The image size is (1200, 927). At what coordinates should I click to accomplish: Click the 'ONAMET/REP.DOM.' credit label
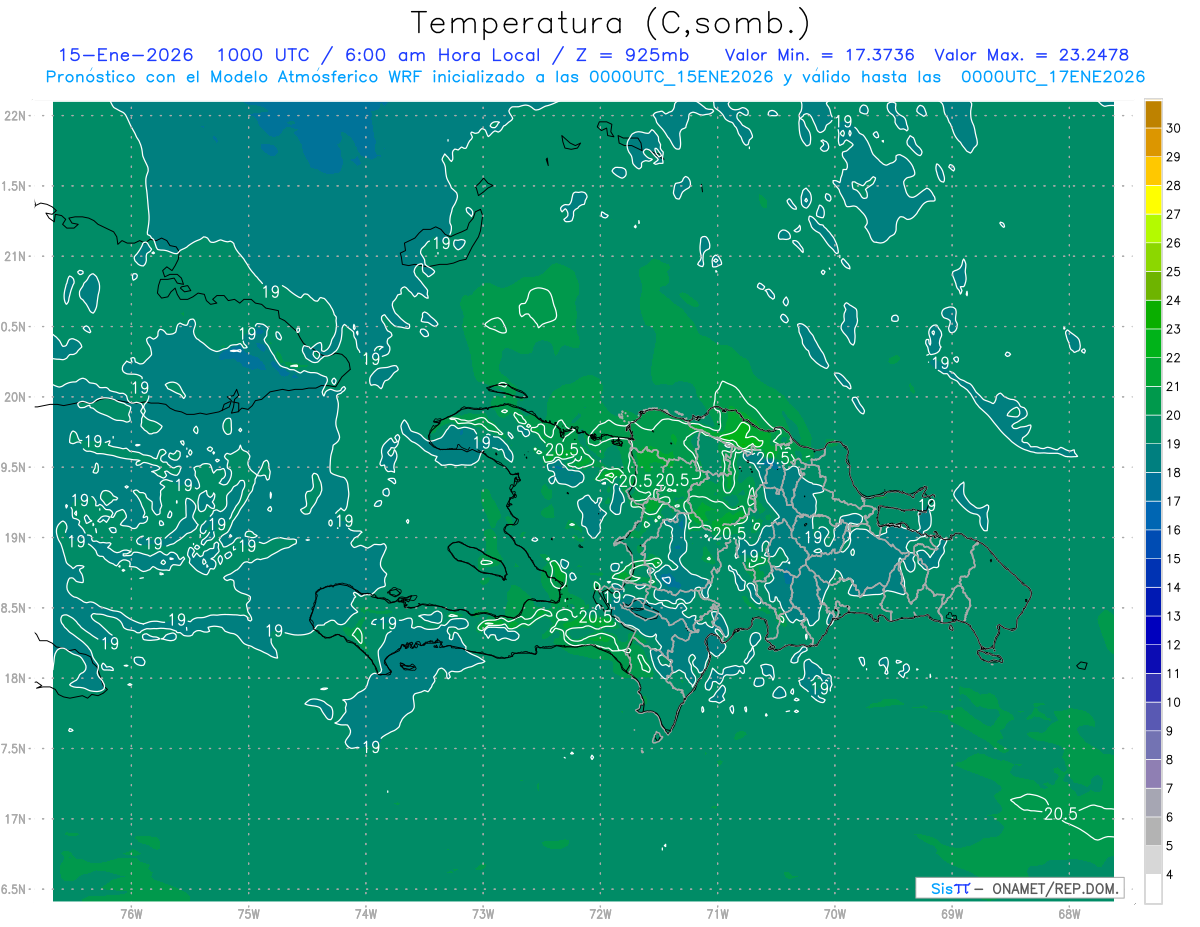tap(1055, 888)
